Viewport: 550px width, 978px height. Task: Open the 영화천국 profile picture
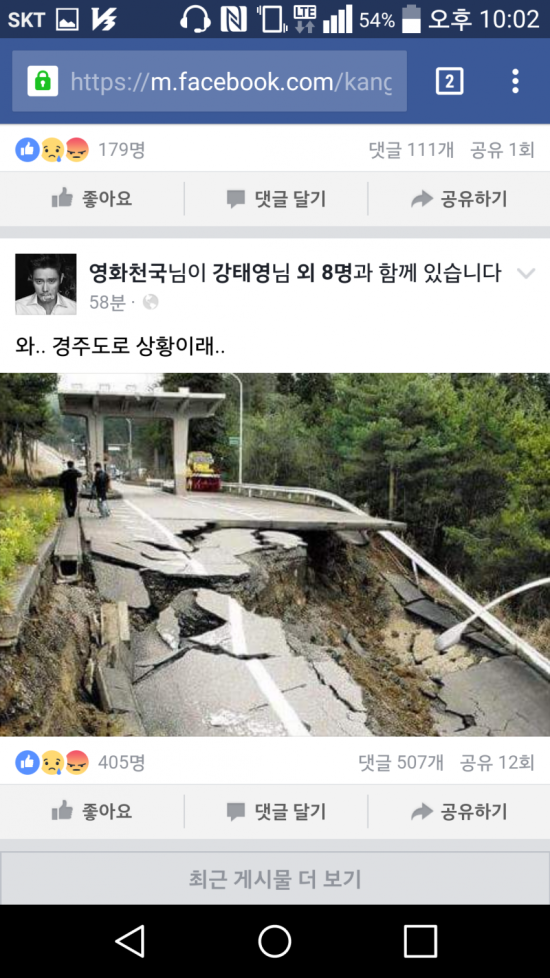pyautogui.click(x=46, y=284)
